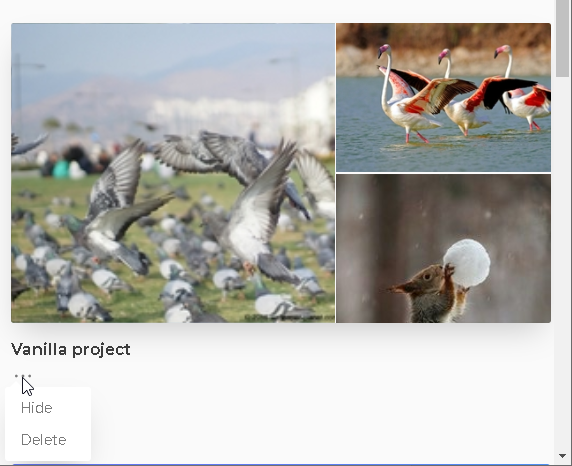The image size is (572, 466).
Task: Click the vertical scrollbar thumb
Action: click(563, 38)
